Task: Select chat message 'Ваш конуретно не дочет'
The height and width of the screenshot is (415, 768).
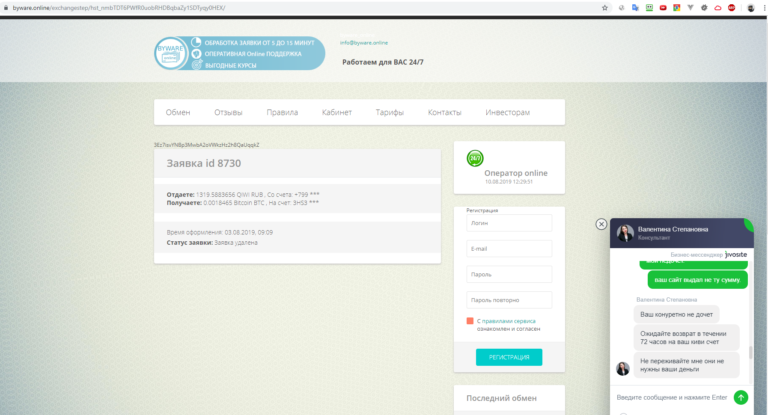Action: [x=676, y=315]
